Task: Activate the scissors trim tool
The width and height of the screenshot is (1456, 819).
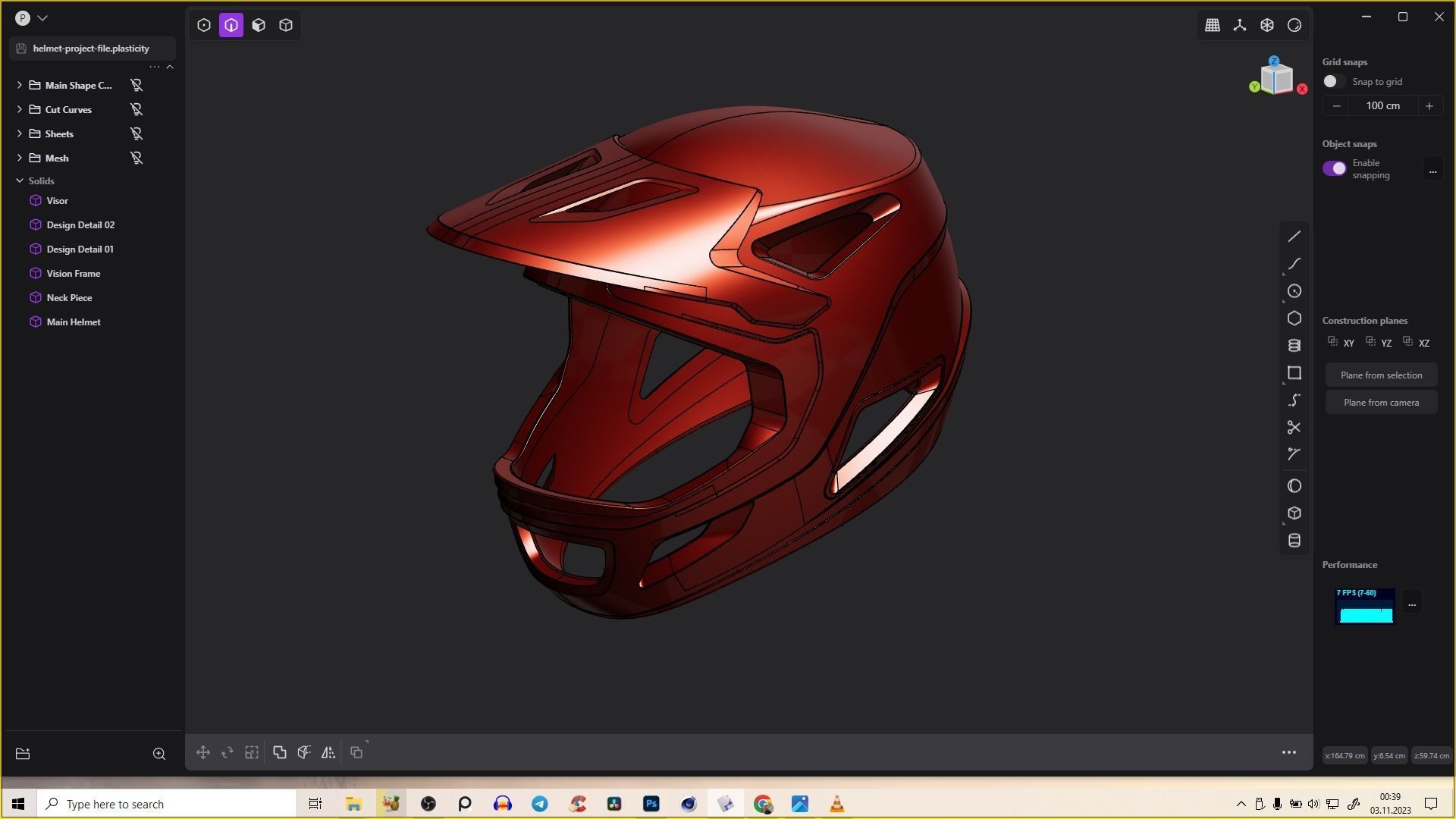Action: 1294,427
